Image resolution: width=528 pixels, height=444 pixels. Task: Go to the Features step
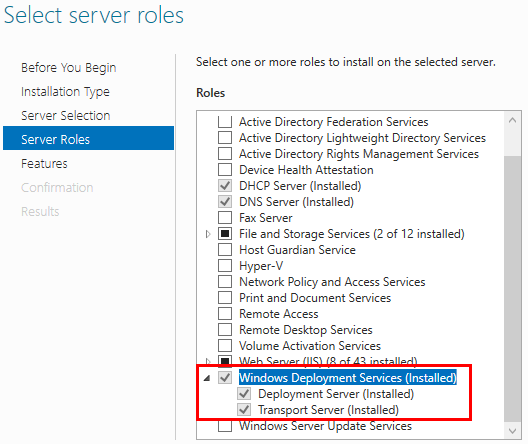(44, 164)
